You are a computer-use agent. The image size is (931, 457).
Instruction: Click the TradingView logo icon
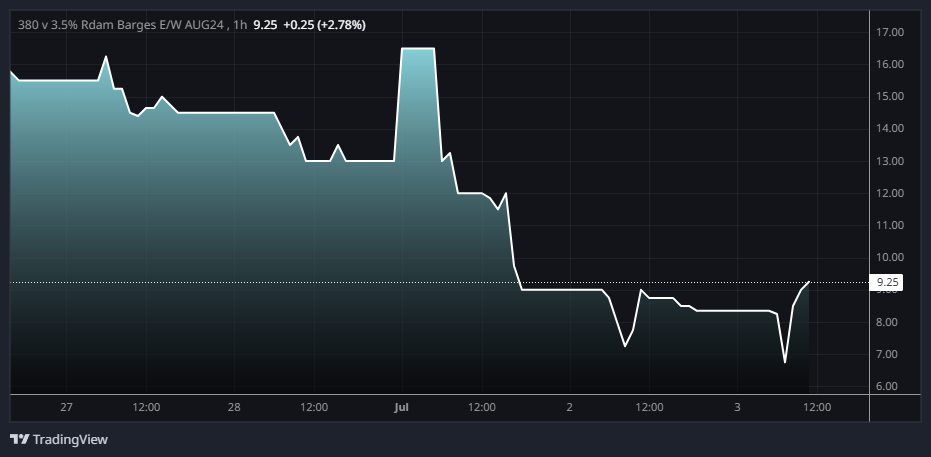click(19, 439)
